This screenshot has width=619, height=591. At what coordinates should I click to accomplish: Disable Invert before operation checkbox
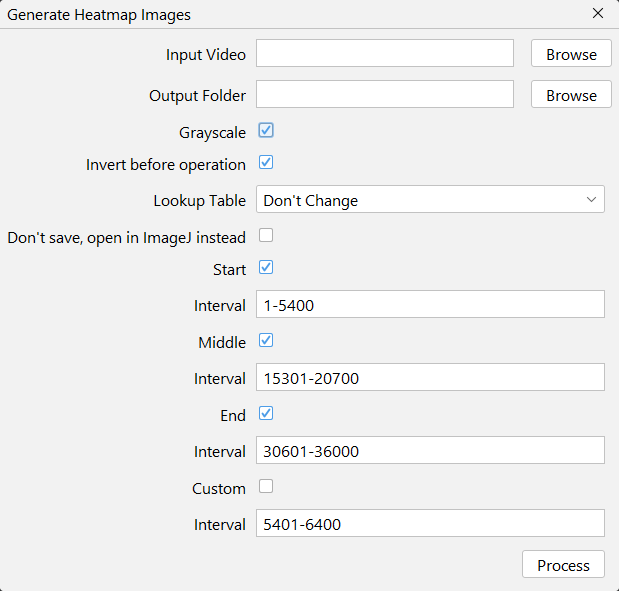(266, 162)
